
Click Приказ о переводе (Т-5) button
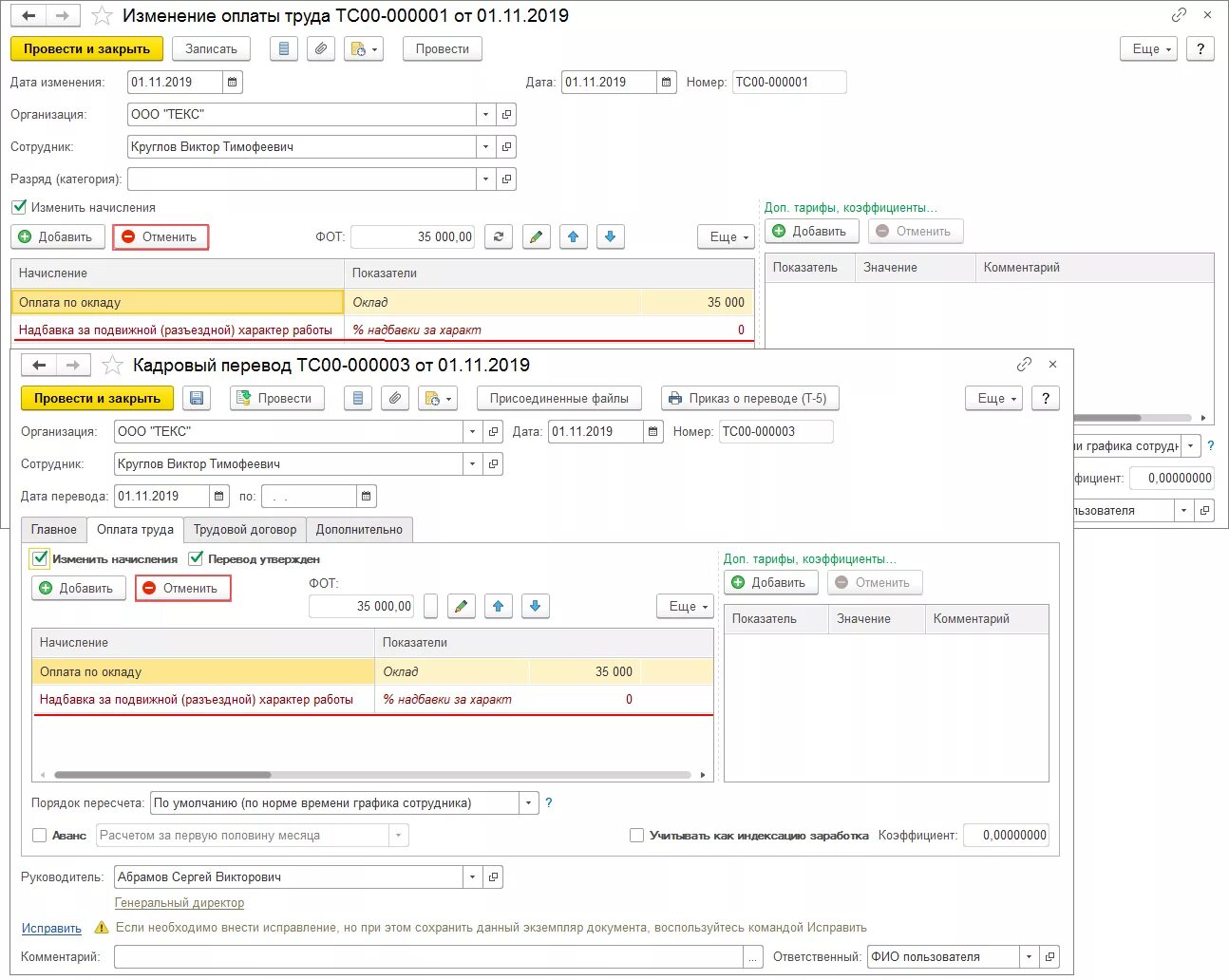(x=749, y=398)
